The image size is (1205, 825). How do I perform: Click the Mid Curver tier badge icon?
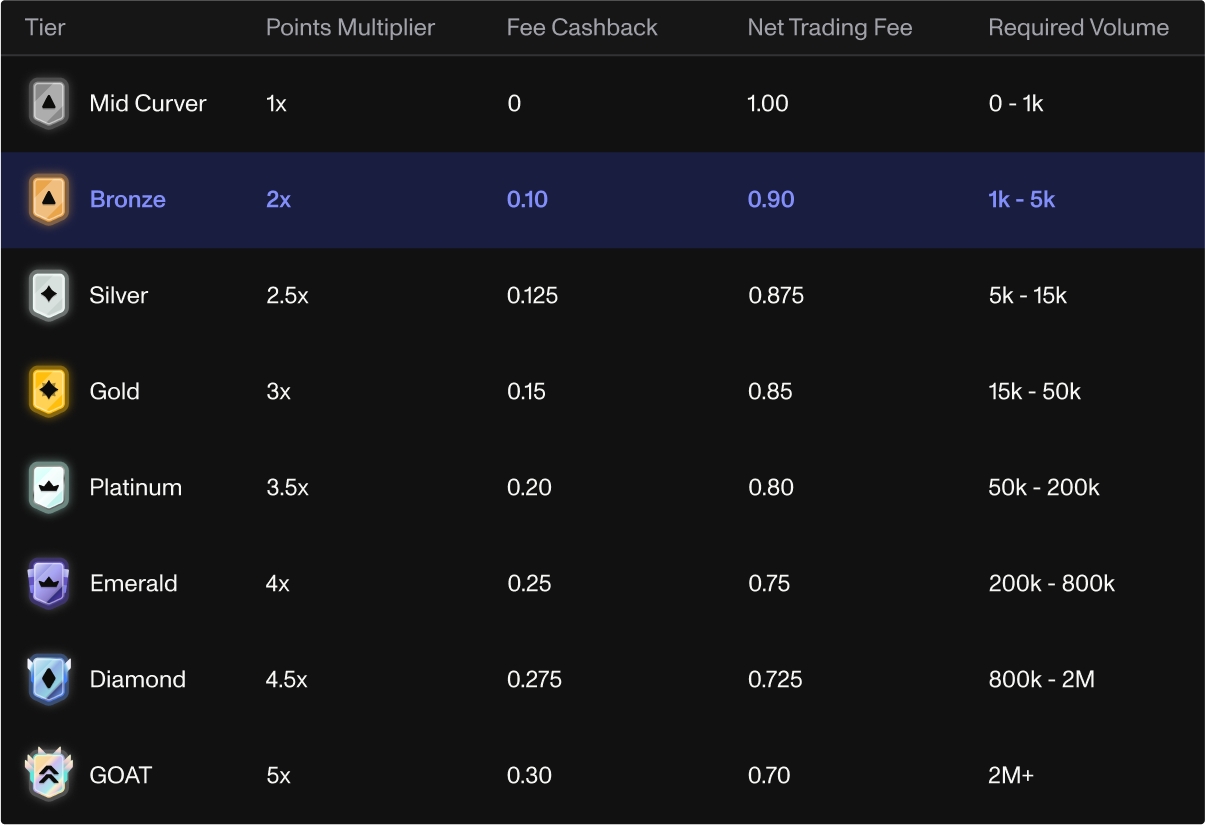[x=48, y=104]
